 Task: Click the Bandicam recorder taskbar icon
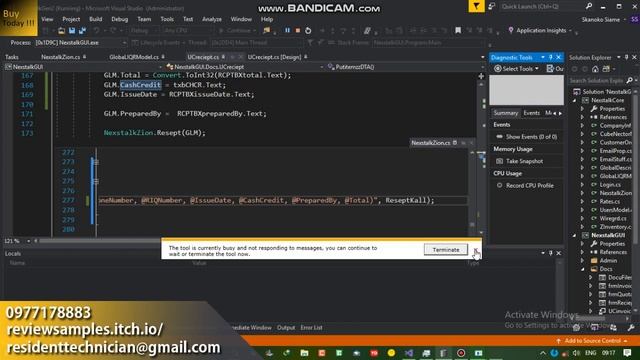click(461, 353)
